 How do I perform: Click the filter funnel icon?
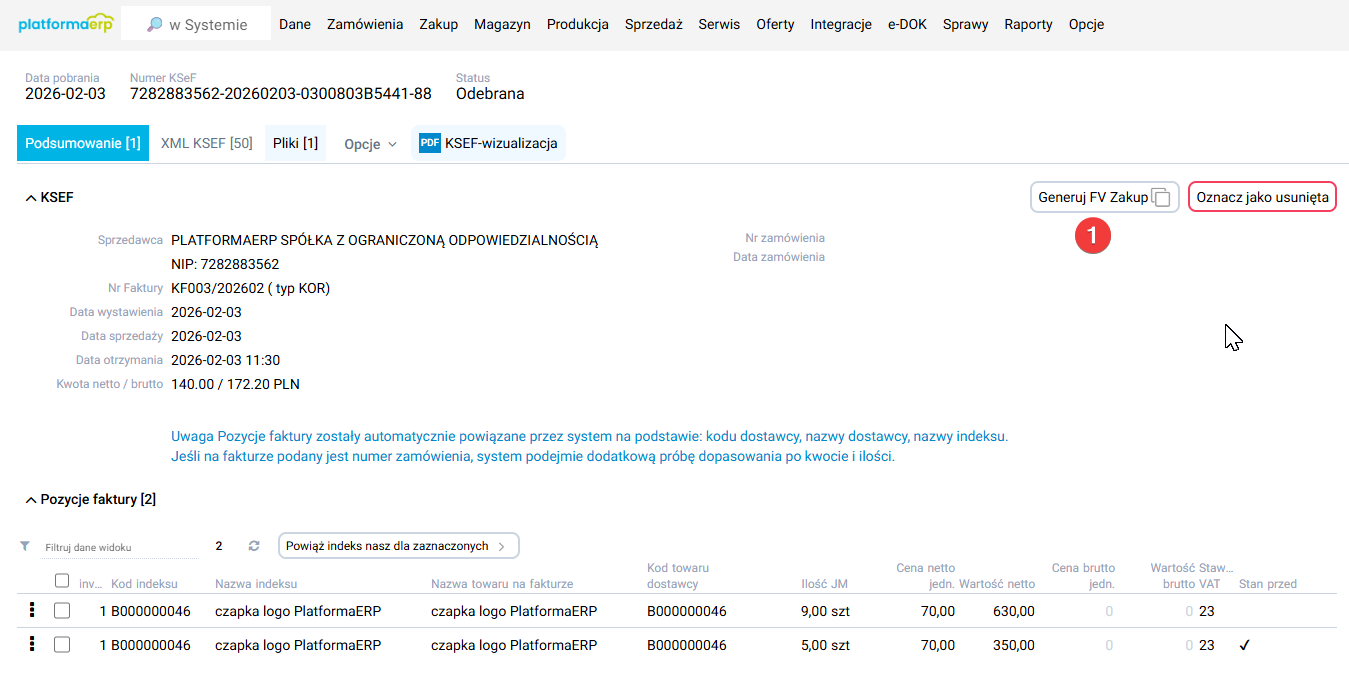click(25, 547)
